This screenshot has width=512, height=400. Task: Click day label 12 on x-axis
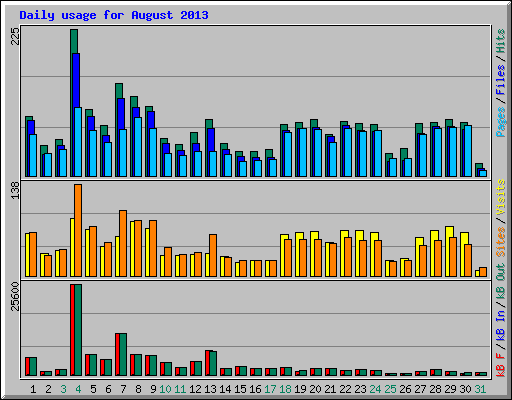[195, 389]
